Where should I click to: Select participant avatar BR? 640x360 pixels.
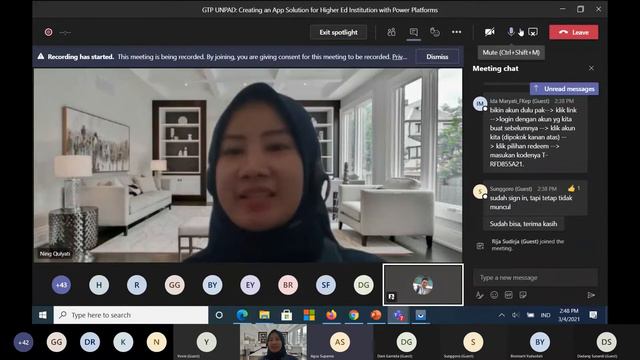tap(288, 285)
